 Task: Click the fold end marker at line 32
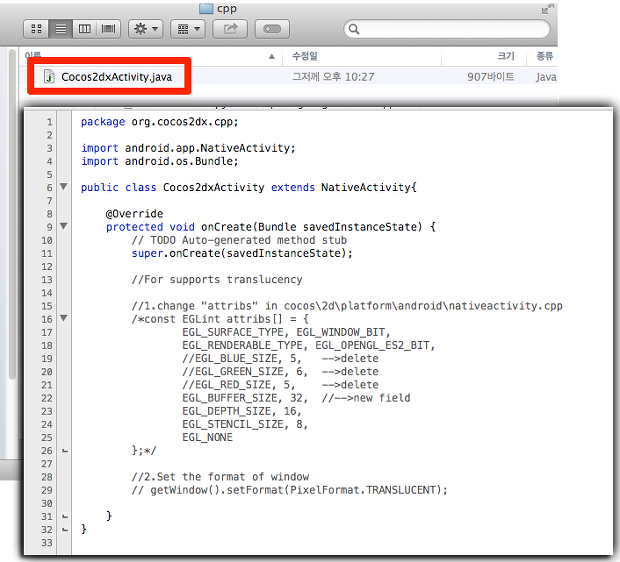65,529
